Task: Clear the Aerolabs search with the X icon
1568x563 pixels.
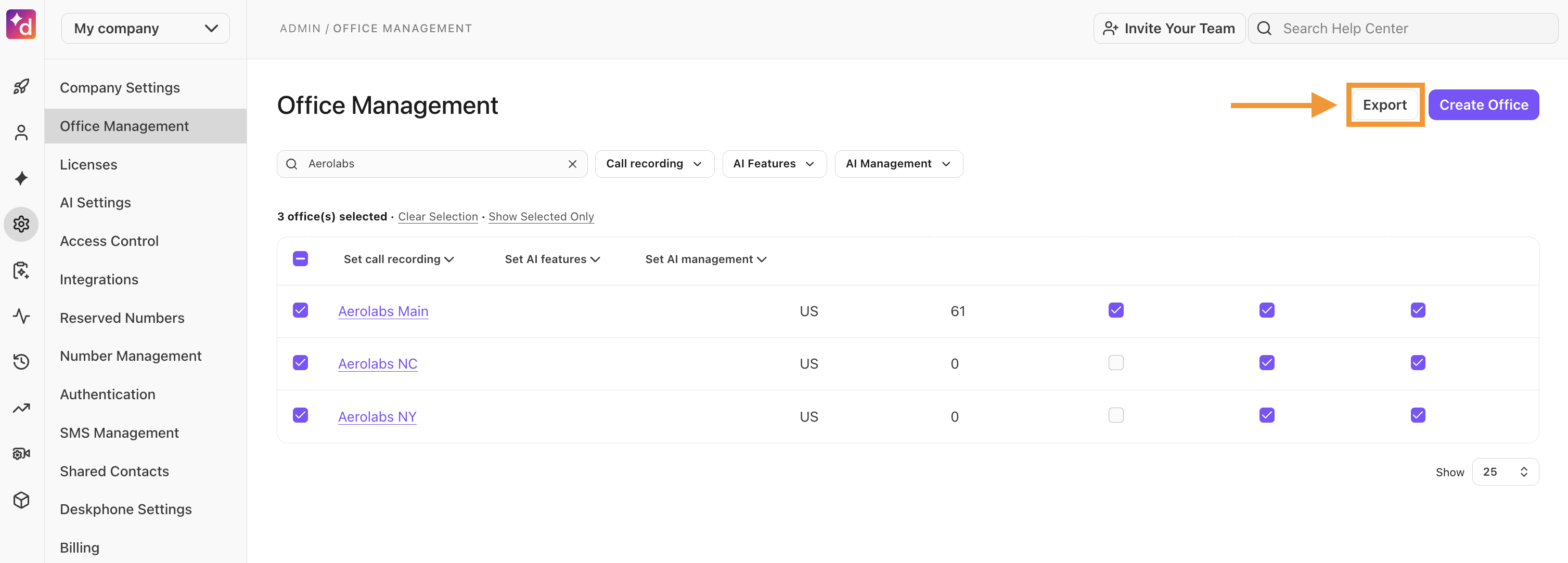Action: (x=572, y=164)
